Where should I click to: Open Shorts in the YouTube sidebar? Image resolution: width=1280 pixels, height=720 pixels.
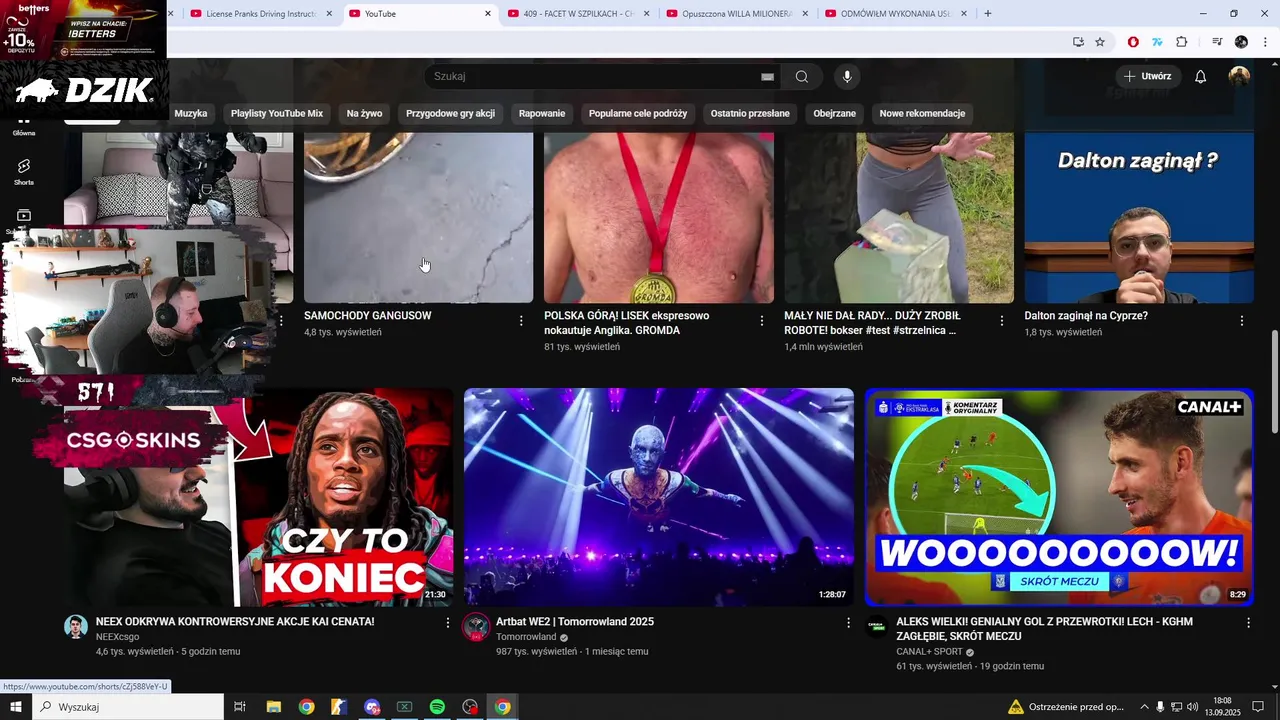[x=24, y=172]
